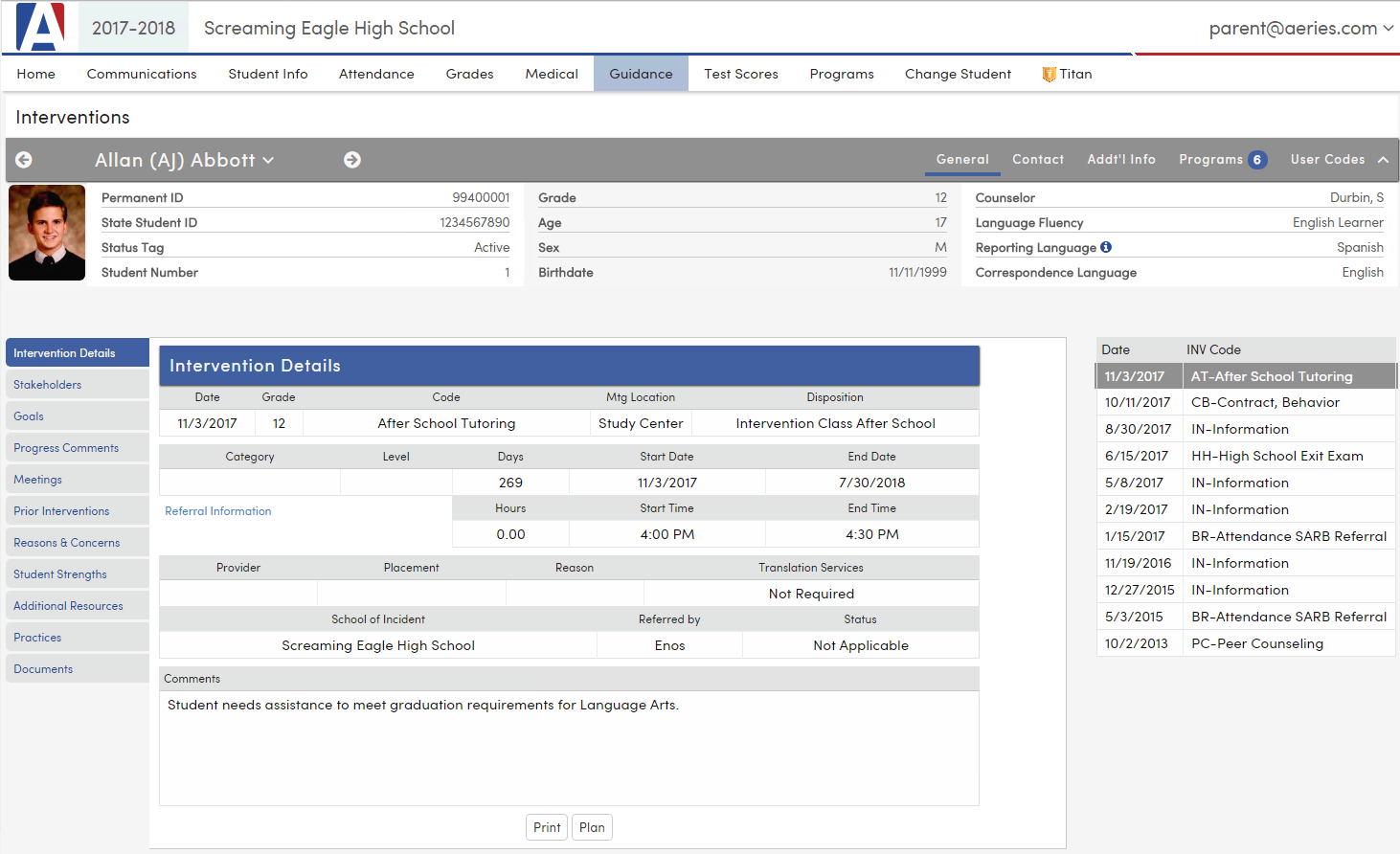
Task: Click the Programs count badge 6
Action: point(1257,160)
